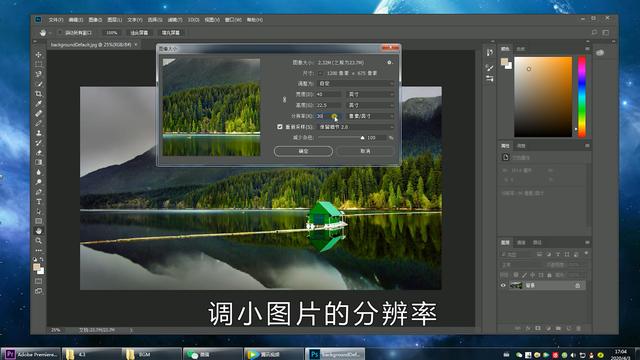Open the Layers panel flyout menu
This screenshot has height=360, width=640.
point(587,242)
